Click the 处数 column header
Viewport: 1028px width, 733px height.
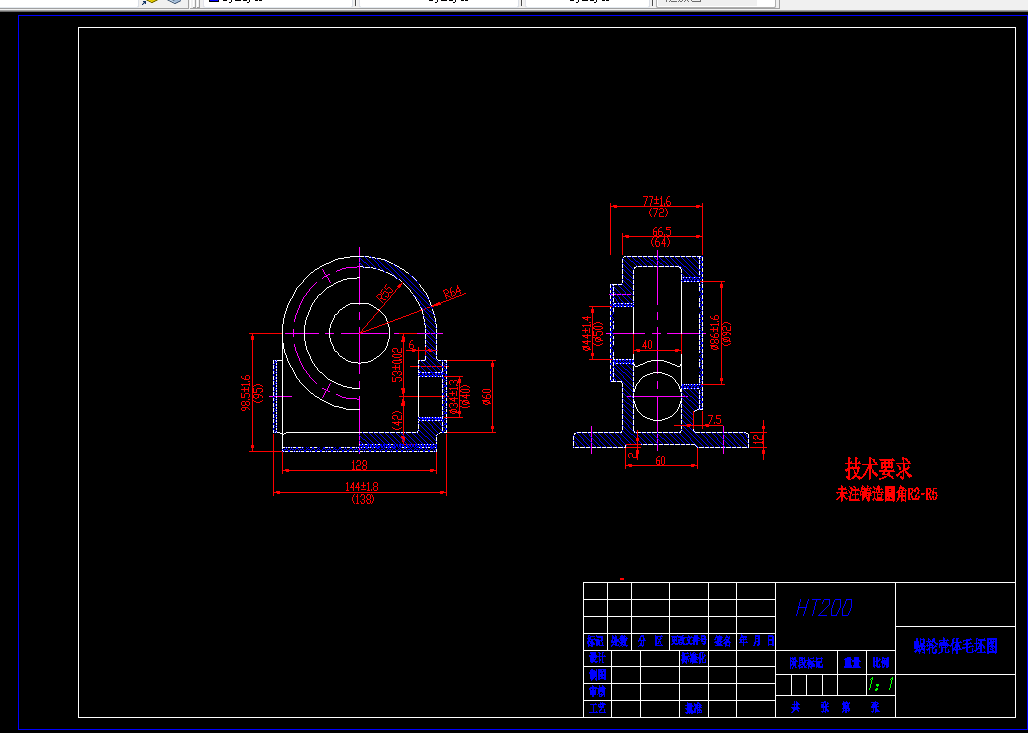click(619, 641)
